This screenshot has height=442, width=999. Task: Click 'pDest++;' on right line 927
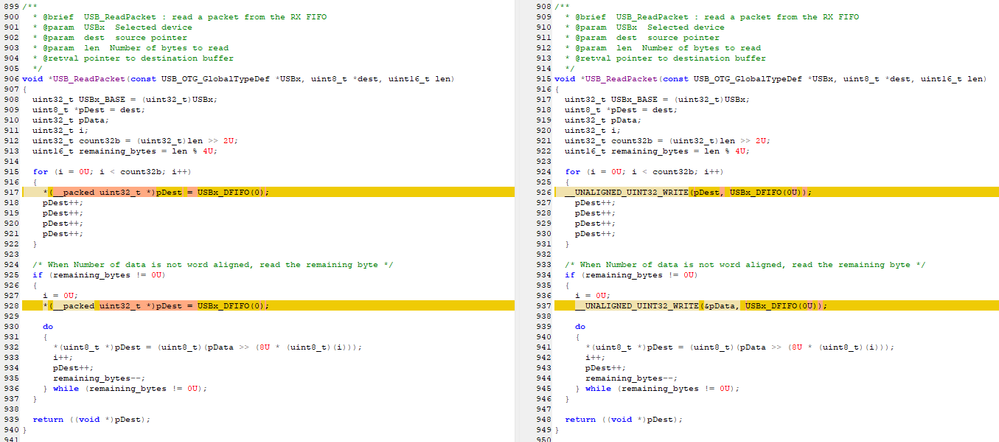click(x=596, y=203)
